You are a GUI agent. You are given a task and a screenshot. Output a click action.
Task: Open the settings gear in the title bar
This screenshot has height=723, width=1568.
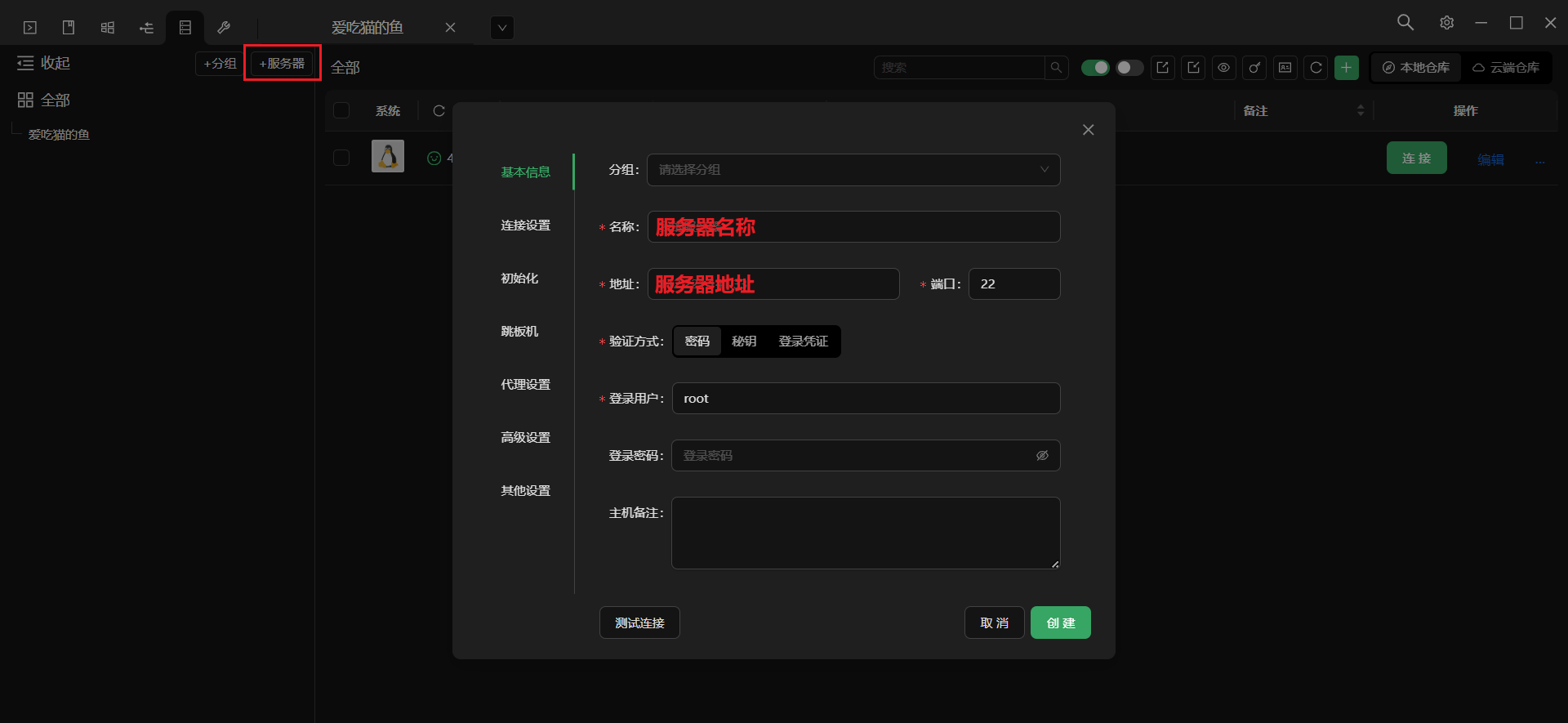click(1446, 23)
